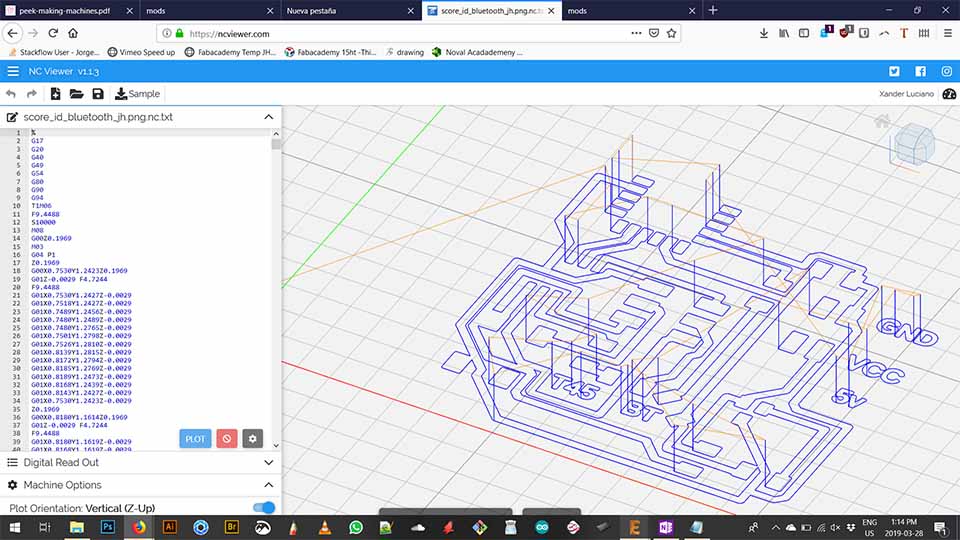Create a new file with the new-file icon
Viewport: 960px width, 540px height.
tap(55, 94)
